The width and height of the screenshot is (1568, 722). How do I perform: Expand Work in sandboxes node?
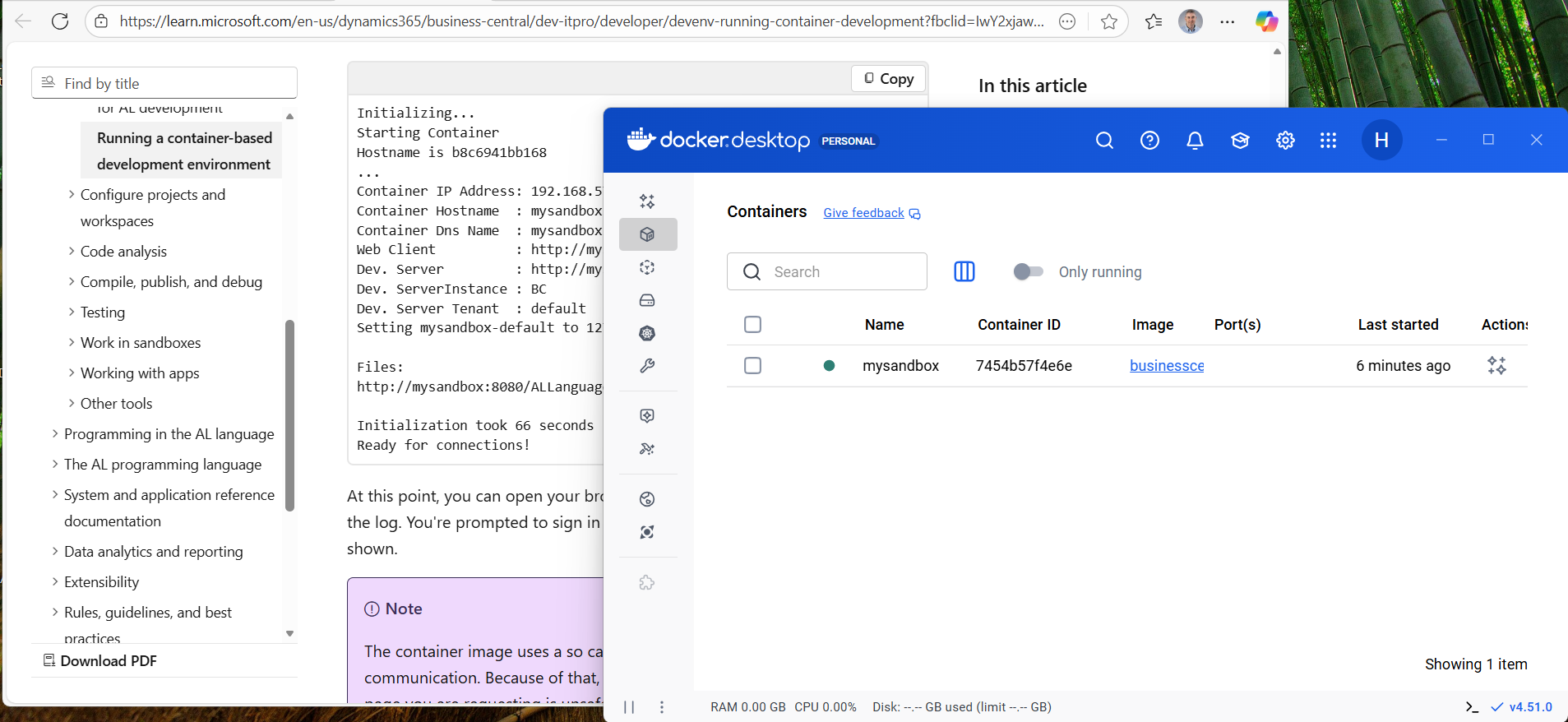72,342
